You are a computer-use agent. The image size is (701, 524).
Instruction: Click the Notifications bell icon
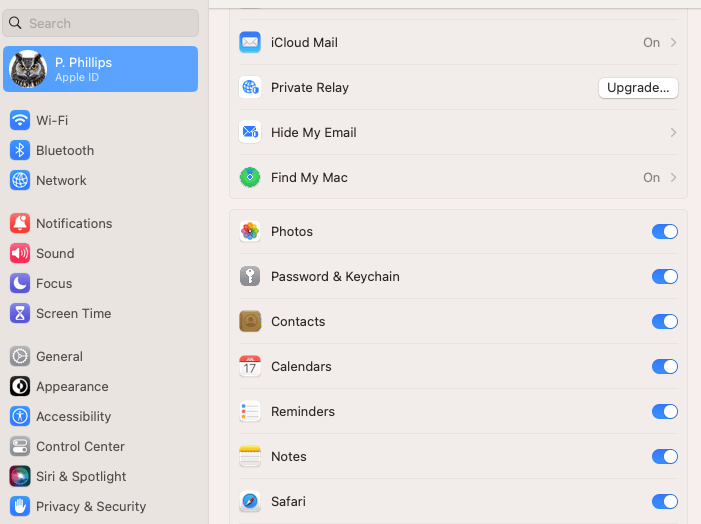(20, 223)
